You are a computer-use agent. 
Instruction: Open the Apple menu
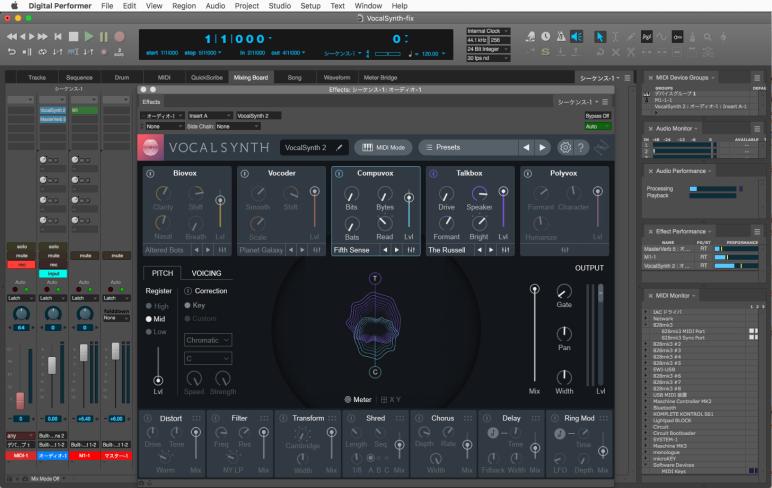point(14,6)
